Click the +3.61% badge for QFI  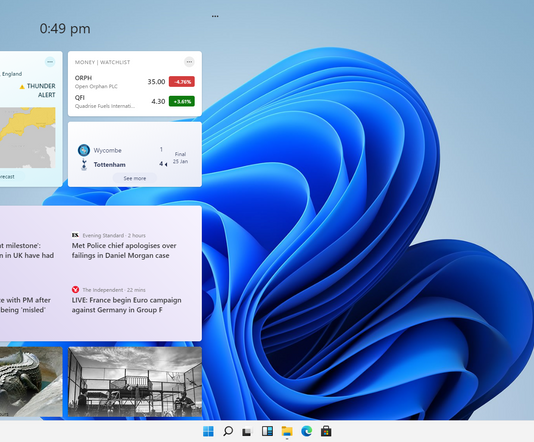tap(182, 101)
